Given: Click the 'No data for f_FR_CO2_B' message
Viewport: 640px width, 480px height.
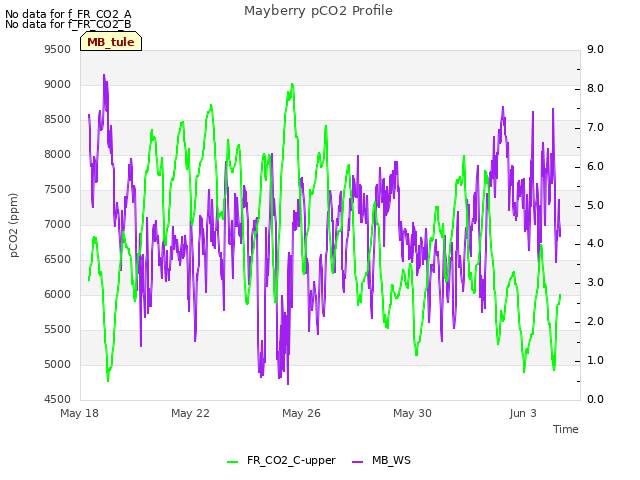Looking at the screenshot, I should tap(68, 24).
